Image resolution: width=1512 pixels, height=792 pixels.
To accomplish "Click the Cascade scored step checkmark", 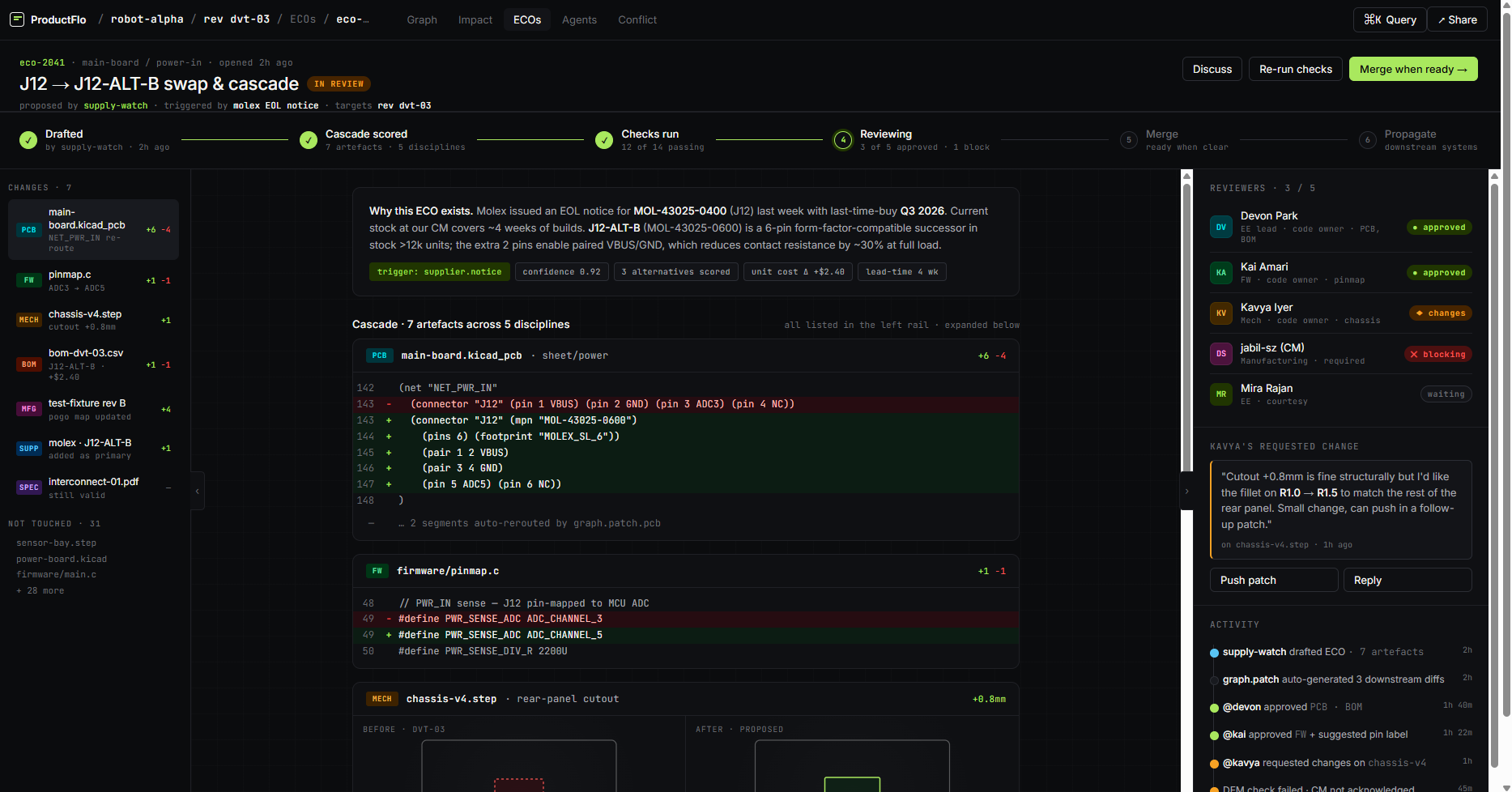I will 309,140.
